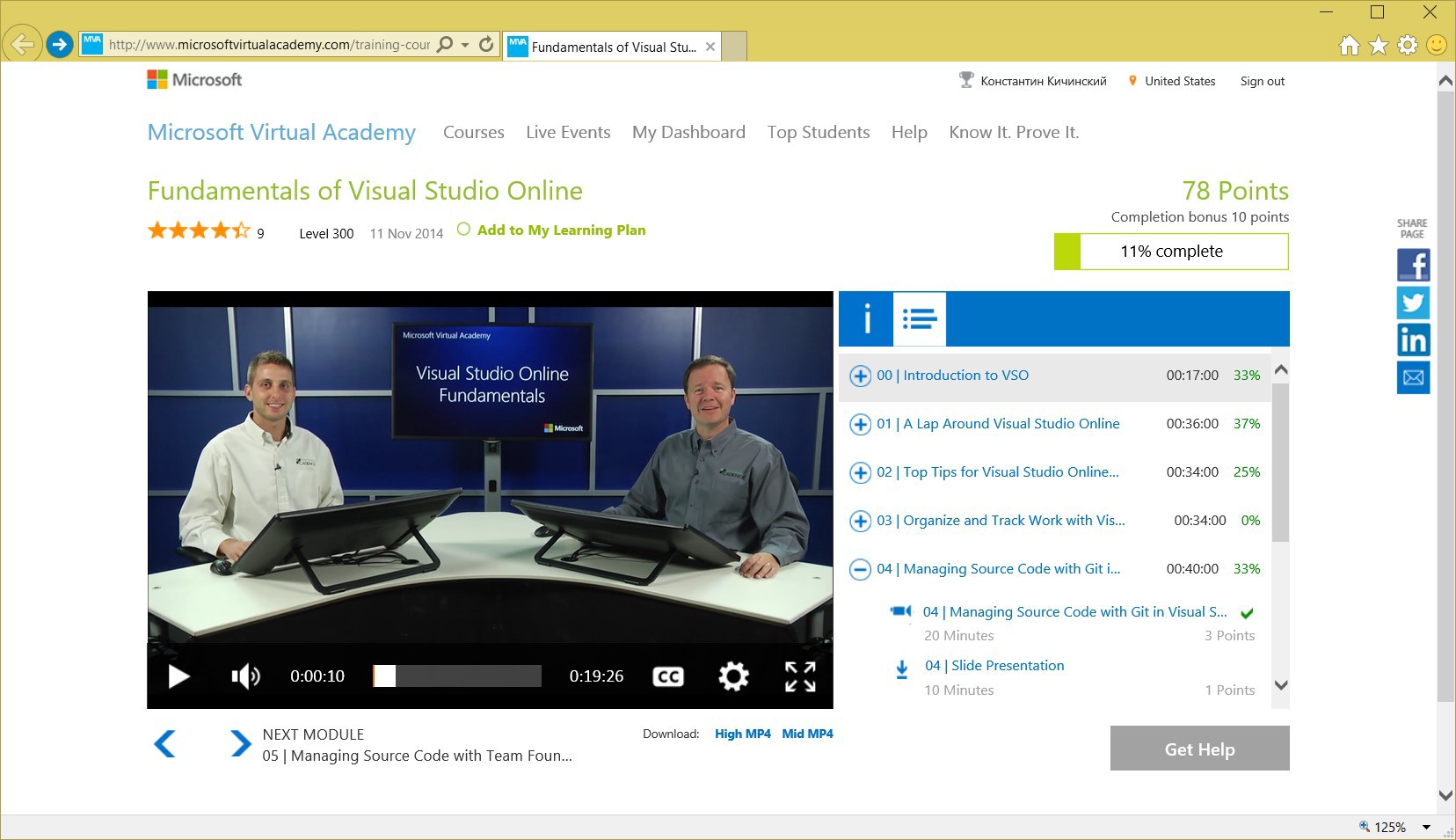Open browser favorites star
The height and width of the screenshot is (840, 1456).
[1379, 45]
